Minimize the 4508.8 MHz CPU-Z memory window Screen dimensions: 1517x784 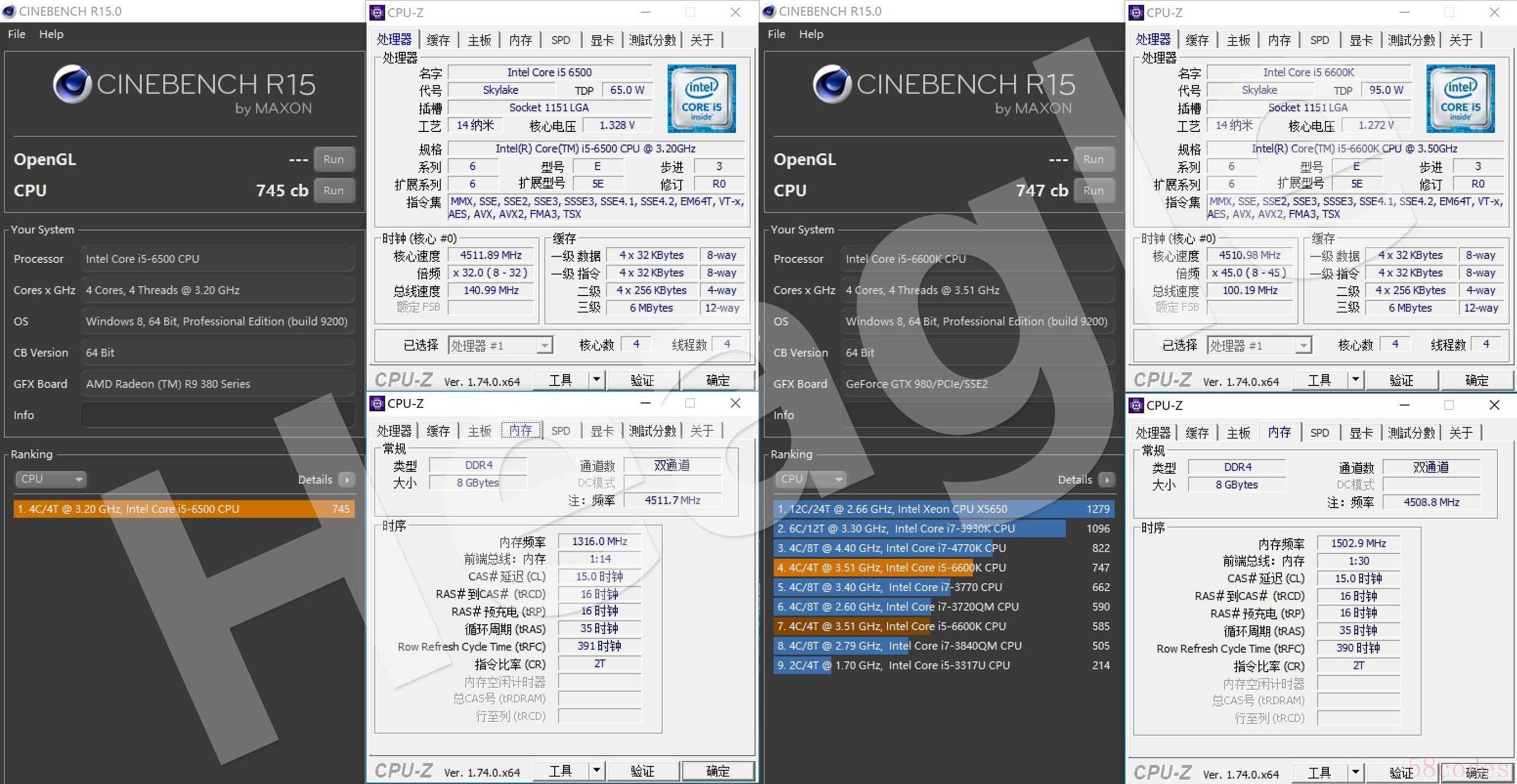[x=1404, y=405]
